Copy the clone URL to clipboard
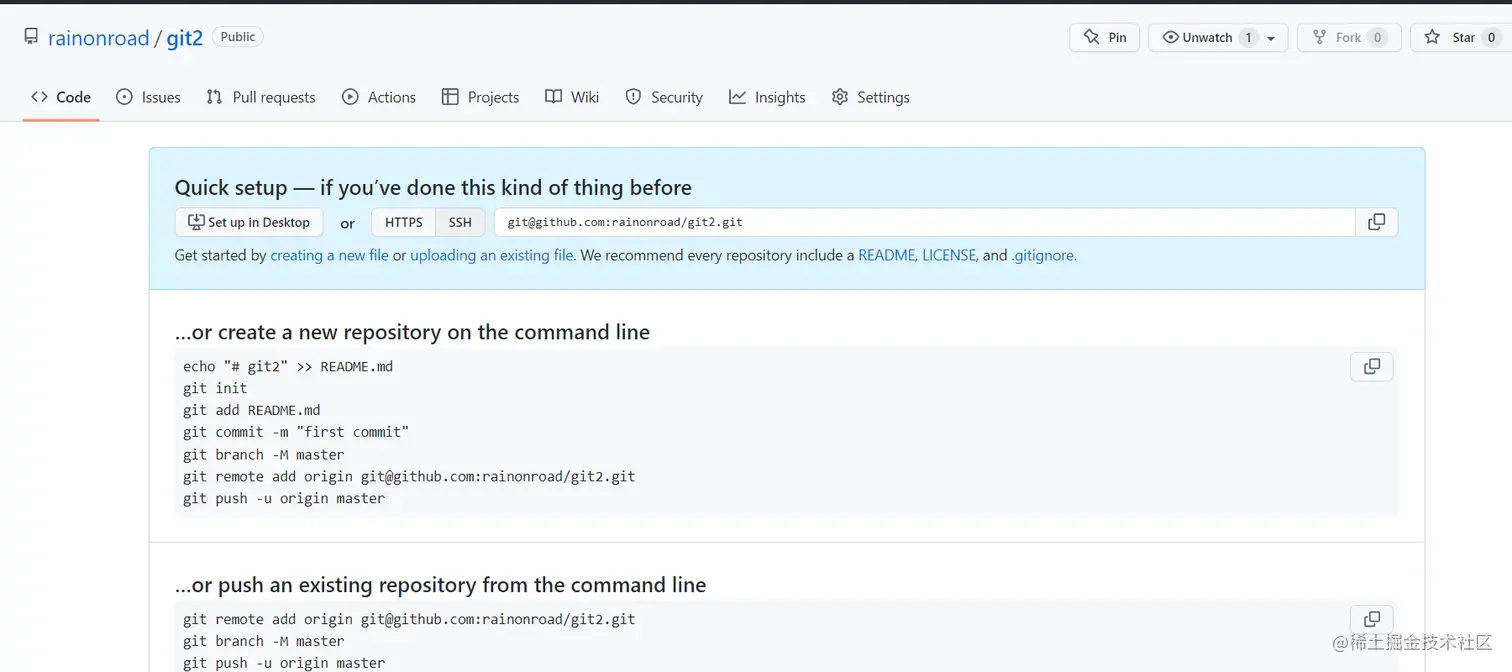The height and width of the screenshot is (672, 1512). point(1377,222)
